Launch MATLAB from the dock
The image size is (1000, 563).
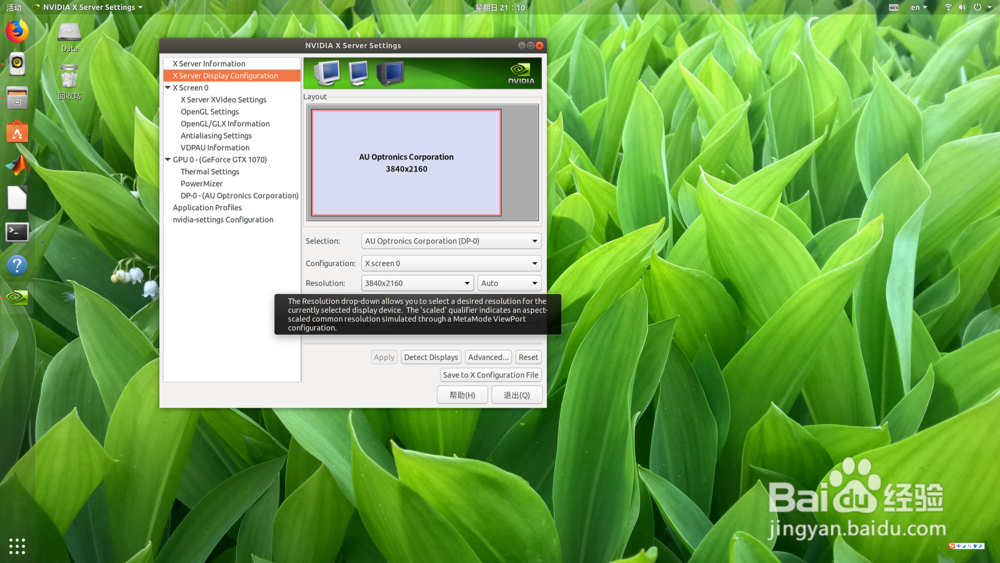point(17,165)
